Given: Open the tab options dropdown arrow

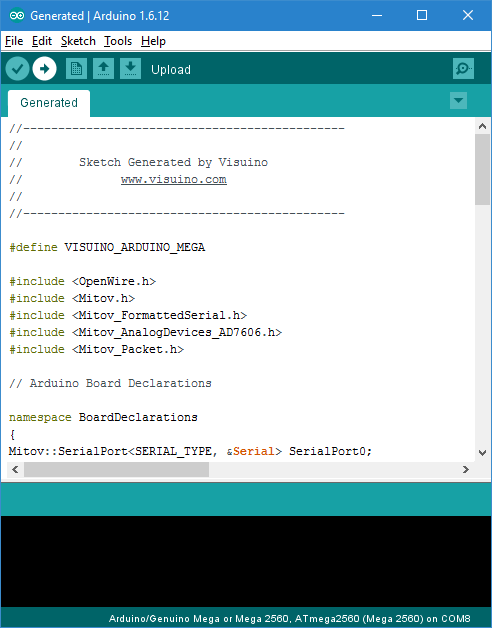Looking at the screenshot, I should (458, 101).
